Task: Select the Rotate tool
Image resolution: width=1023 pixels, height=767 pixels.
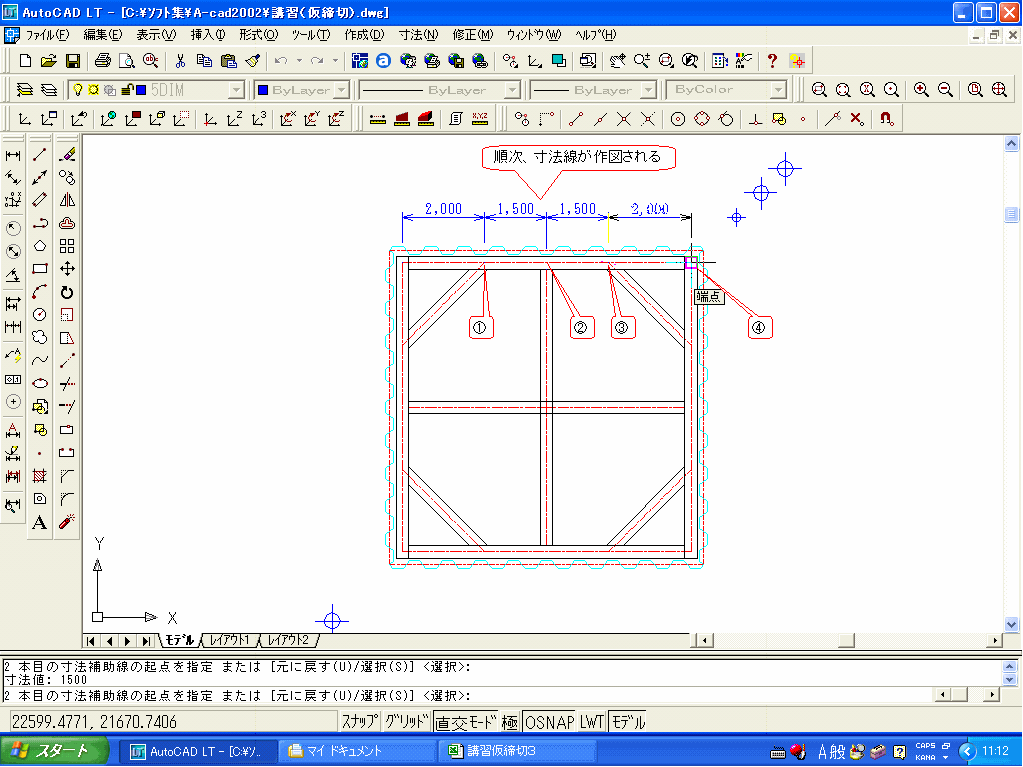Action: click(x=67, y=292)
